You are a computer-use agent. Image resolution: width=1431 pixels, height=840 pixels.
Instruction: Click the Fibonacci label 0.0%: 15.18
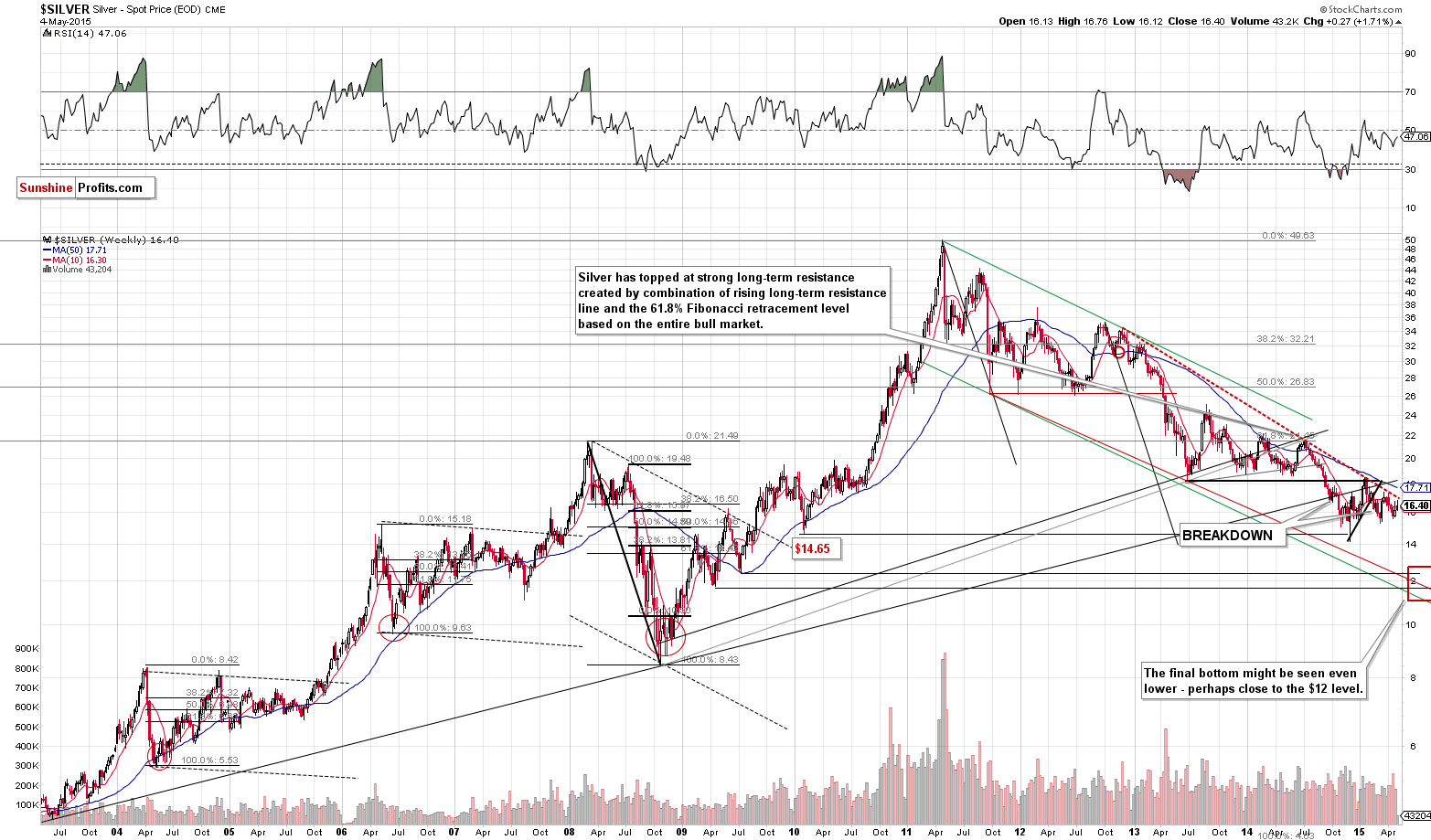[x=444, y=519]
